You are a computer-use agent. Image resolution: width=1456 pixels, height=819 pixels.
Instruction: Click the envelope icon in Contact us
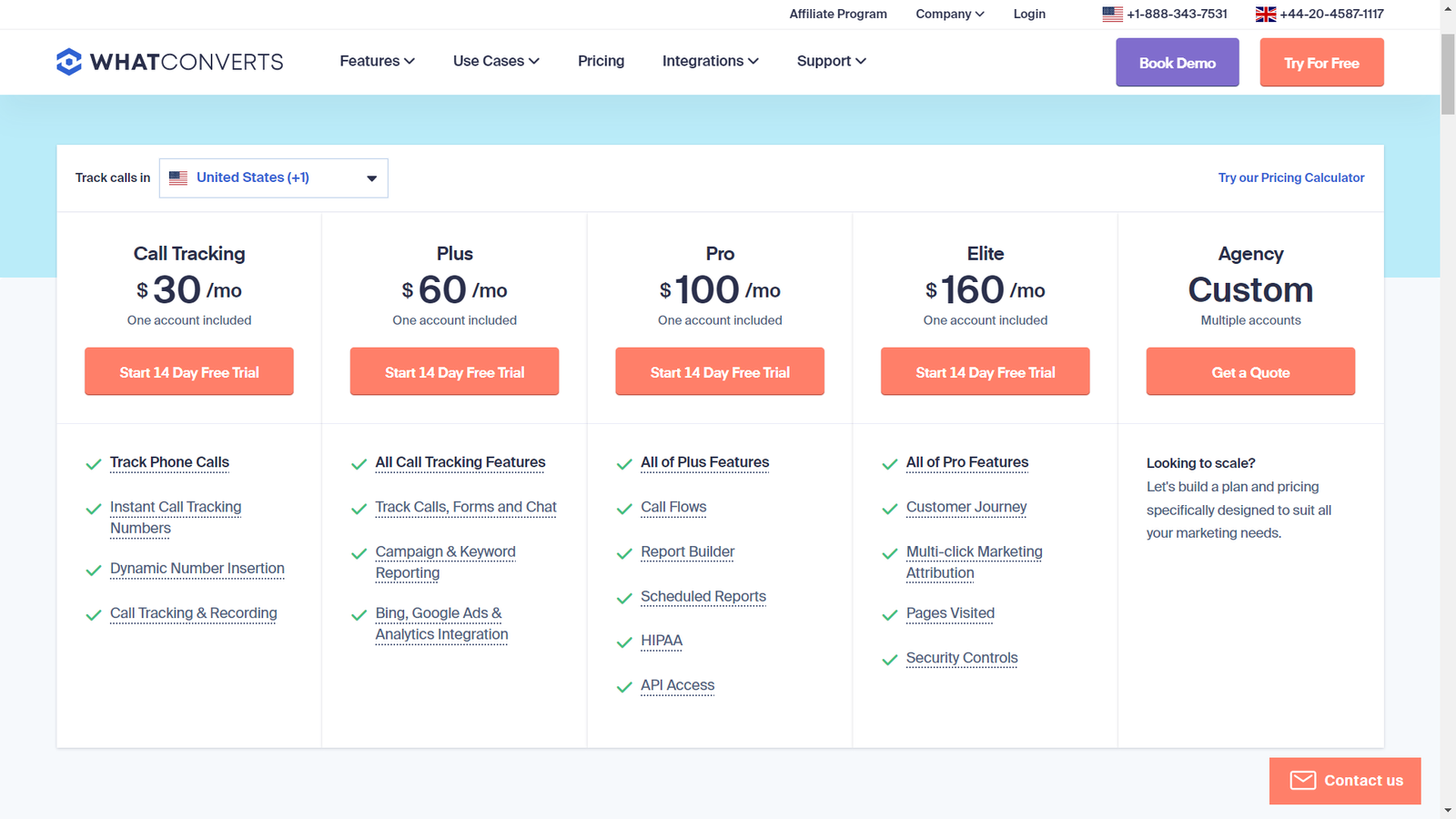[1303, 781]
